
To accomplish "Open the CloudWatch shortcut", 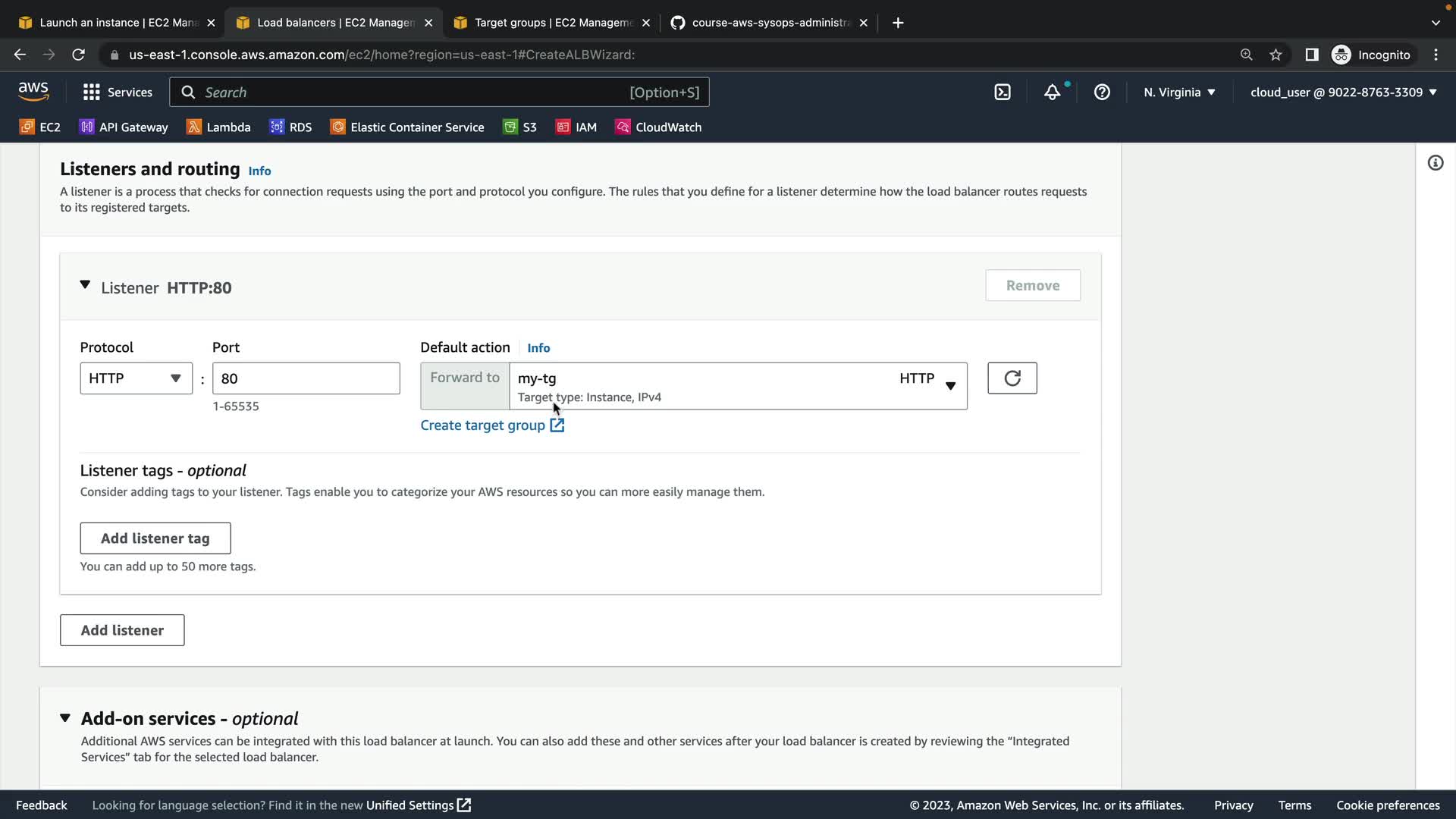I will 658,127.
